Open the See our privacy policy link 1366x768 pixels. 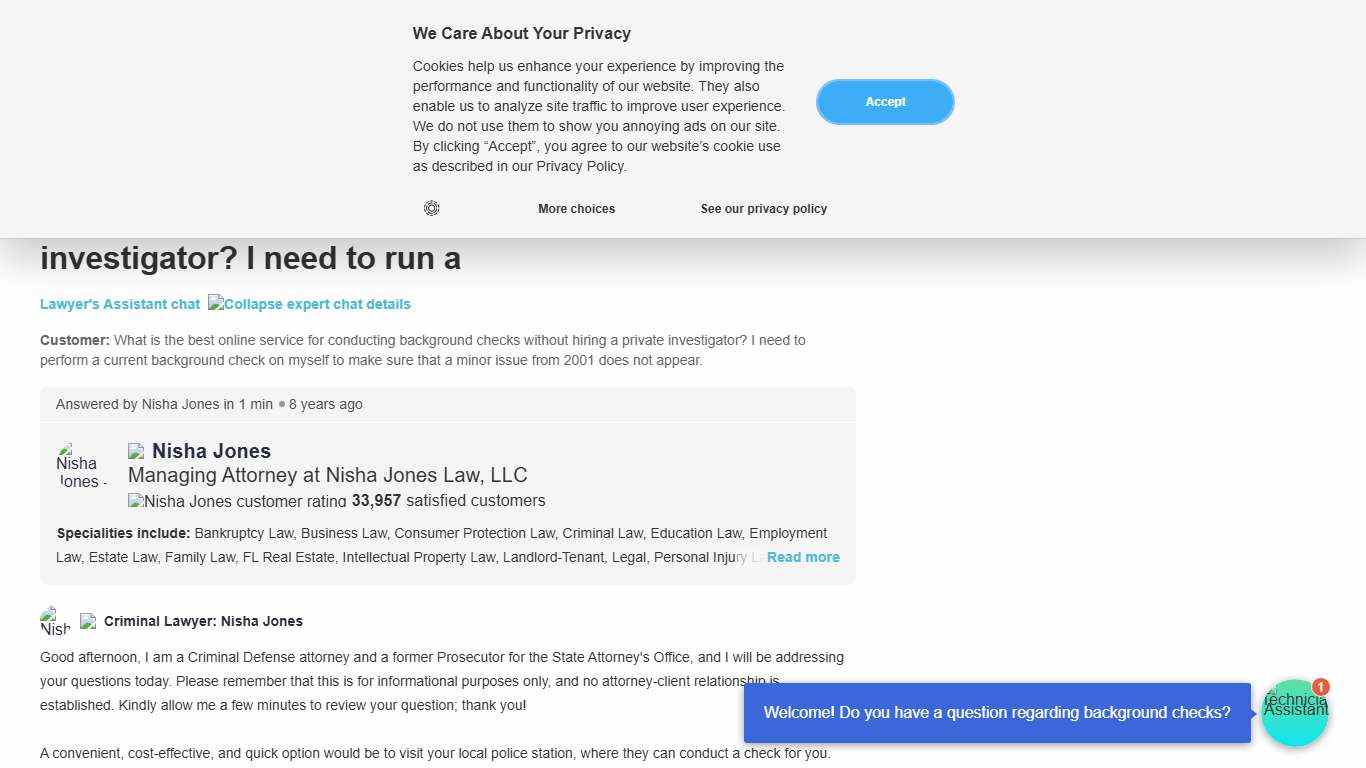763,209
